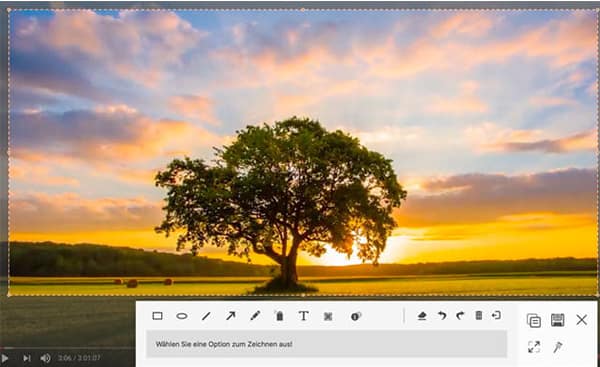This screenshot has width=600, height=367.
Task: Select the numbered step counter tool
Action: (x=356, y=316)
